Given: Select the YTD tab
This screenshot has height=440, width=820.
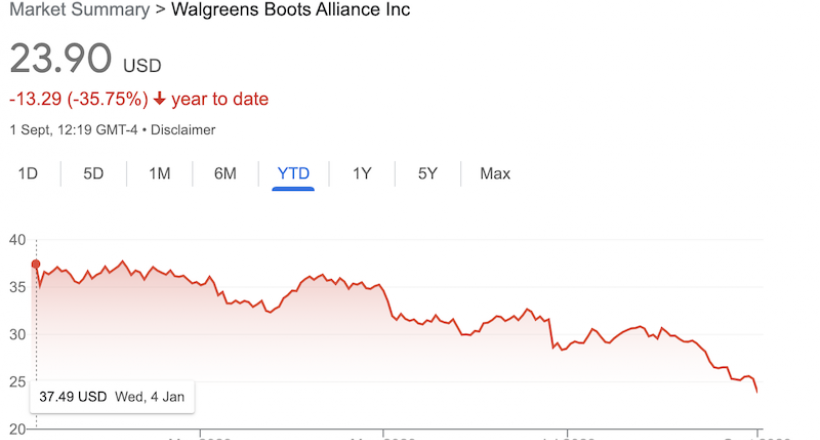Looking at the screenshot, I should pos(293,174).
